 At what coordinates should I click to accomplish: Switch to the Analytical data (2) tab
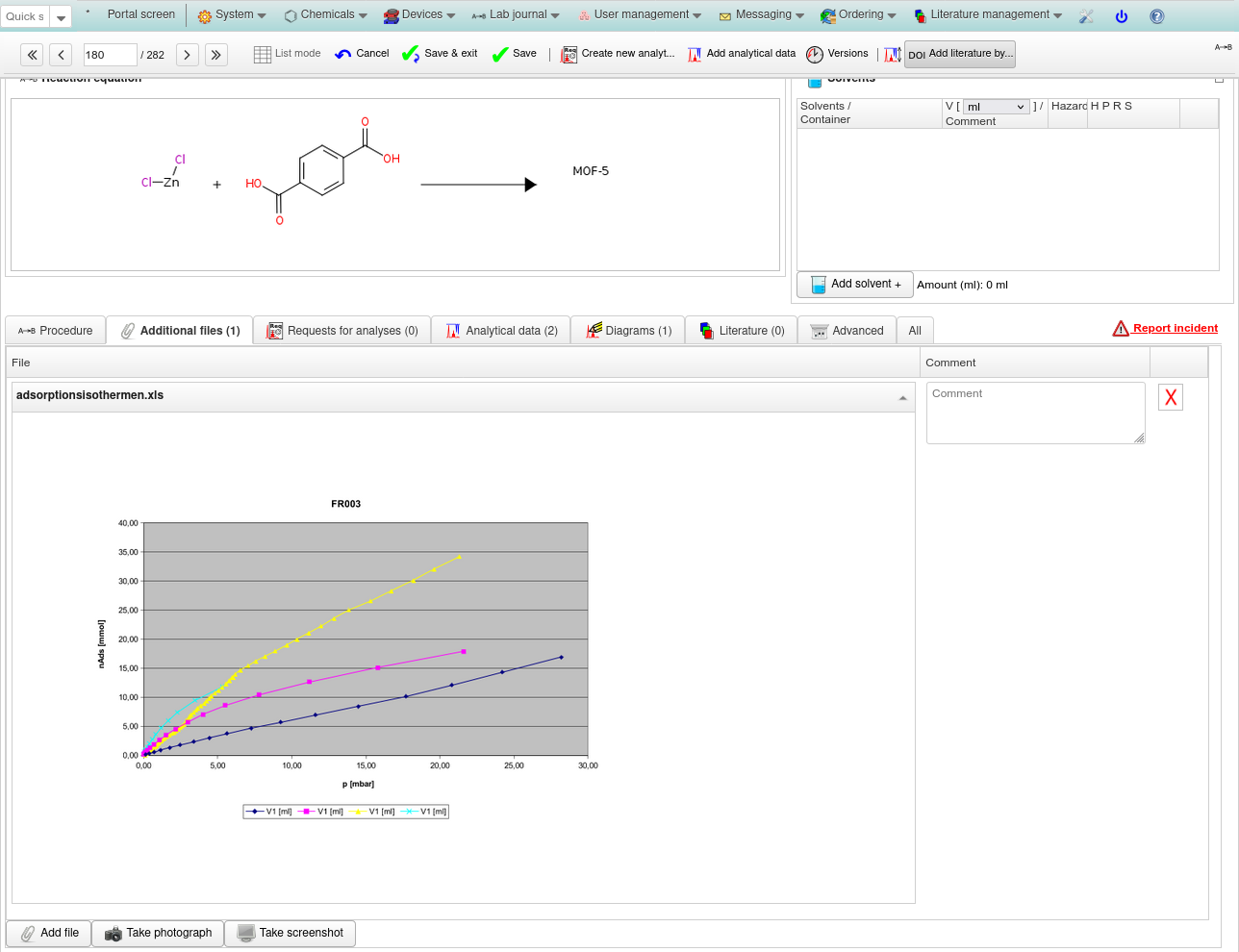(x=500, y=331)
